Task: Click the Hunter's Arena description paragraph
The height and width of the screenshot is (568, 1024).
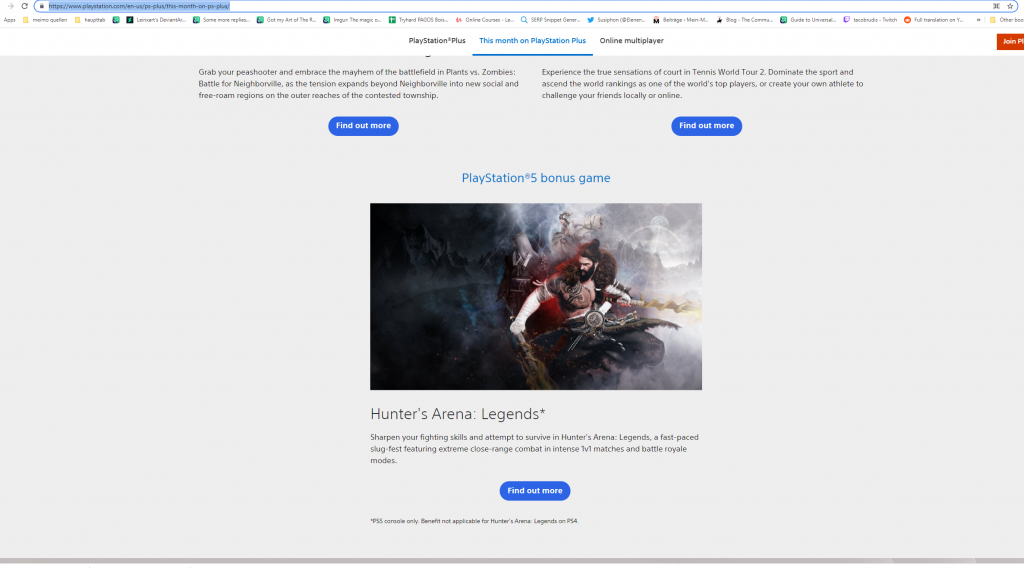Action: point(534,449)
